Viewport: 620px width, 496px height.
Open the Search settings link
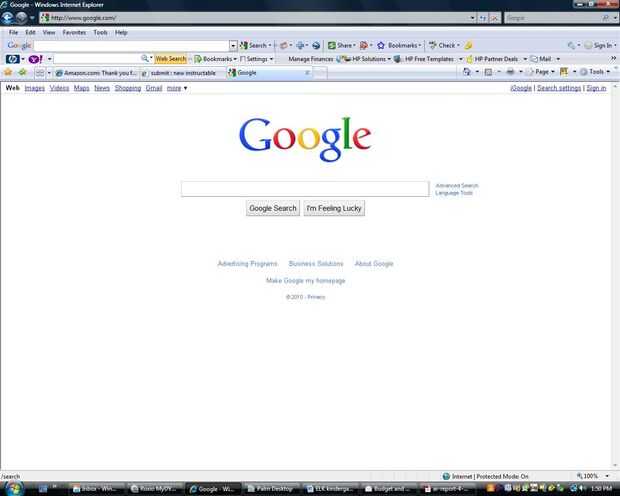(559, 88)
